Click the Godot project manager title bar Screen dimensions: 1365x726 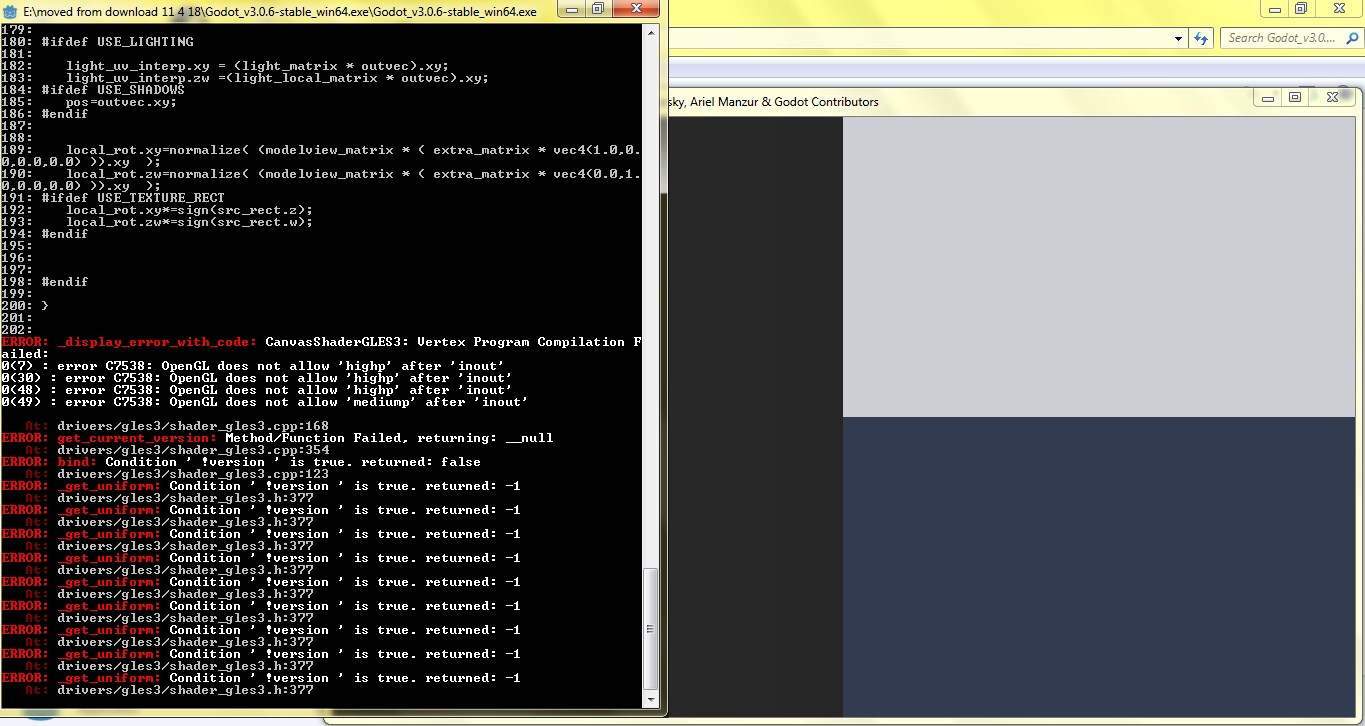point(1000,101)
